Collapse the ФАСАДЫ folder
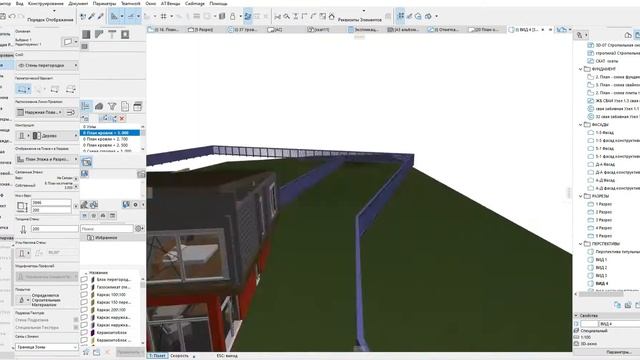Screen dimensions: 640x360 (580, 124)
